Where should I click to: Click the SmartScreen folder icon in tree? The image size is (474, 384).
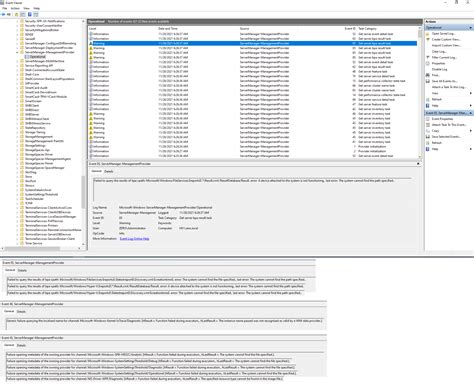click(x=22, y=101)
